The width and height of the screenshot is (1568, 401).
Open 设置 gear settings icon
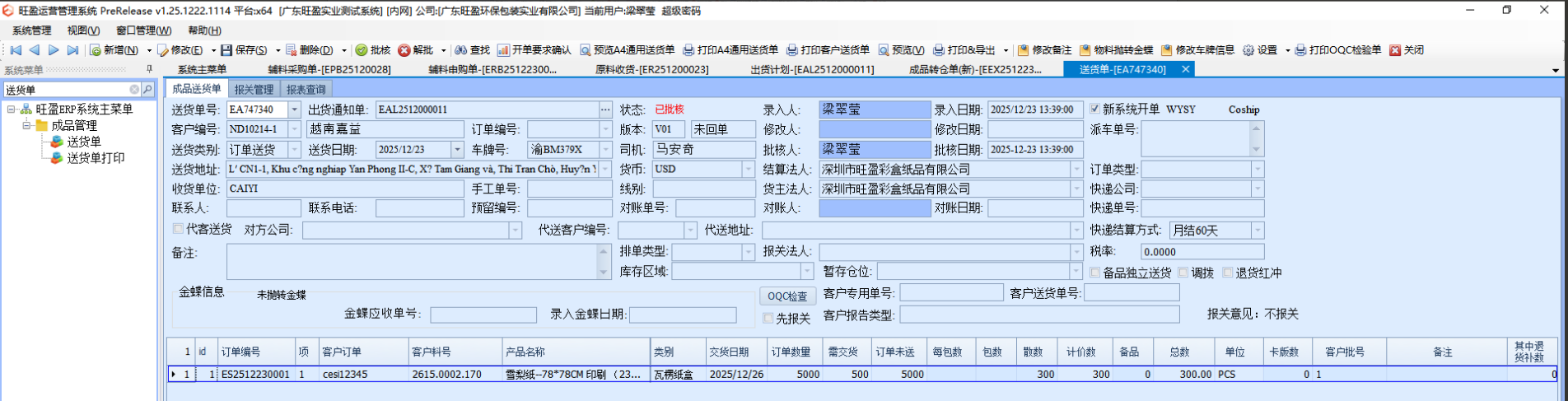[1248, 50]
